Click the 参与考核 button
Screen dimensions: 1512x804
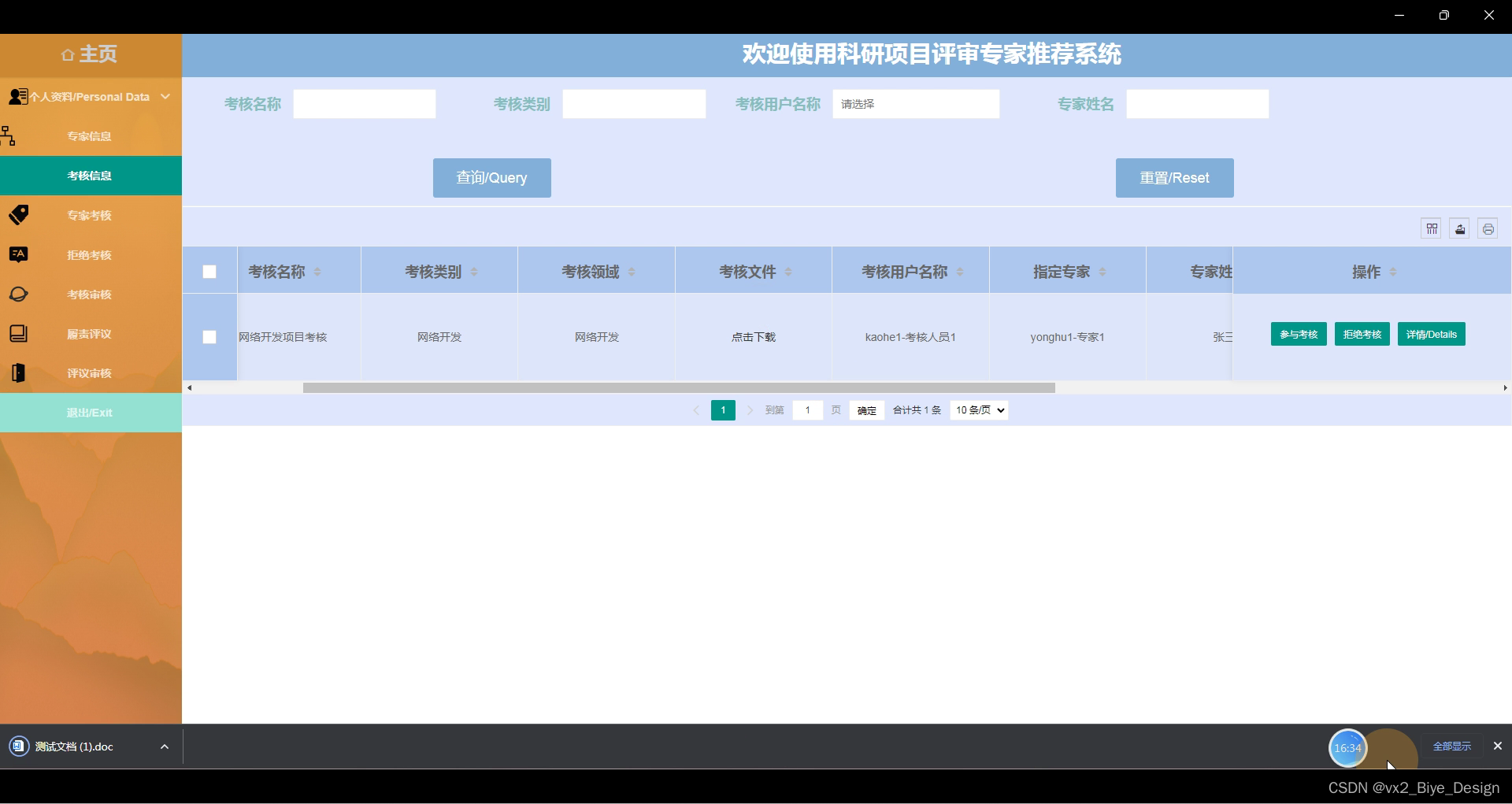coord(1299,335)
